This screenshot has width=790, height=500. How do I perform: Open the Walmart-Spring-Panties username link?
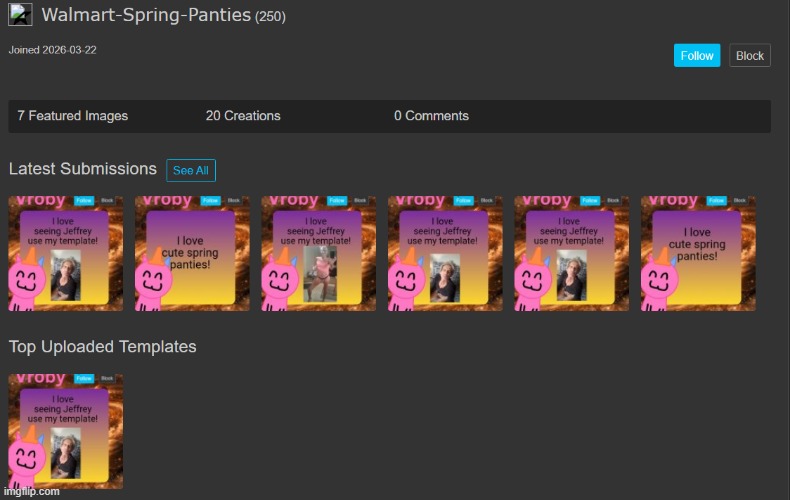pos(146,16)
